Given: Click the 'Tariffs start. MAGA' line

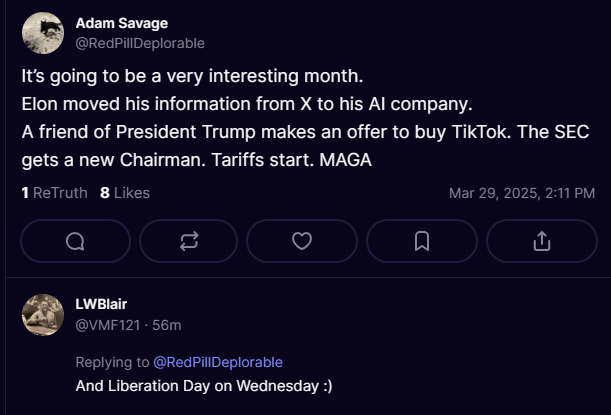Looking at the screenshot, I should [x=291, y=160].
